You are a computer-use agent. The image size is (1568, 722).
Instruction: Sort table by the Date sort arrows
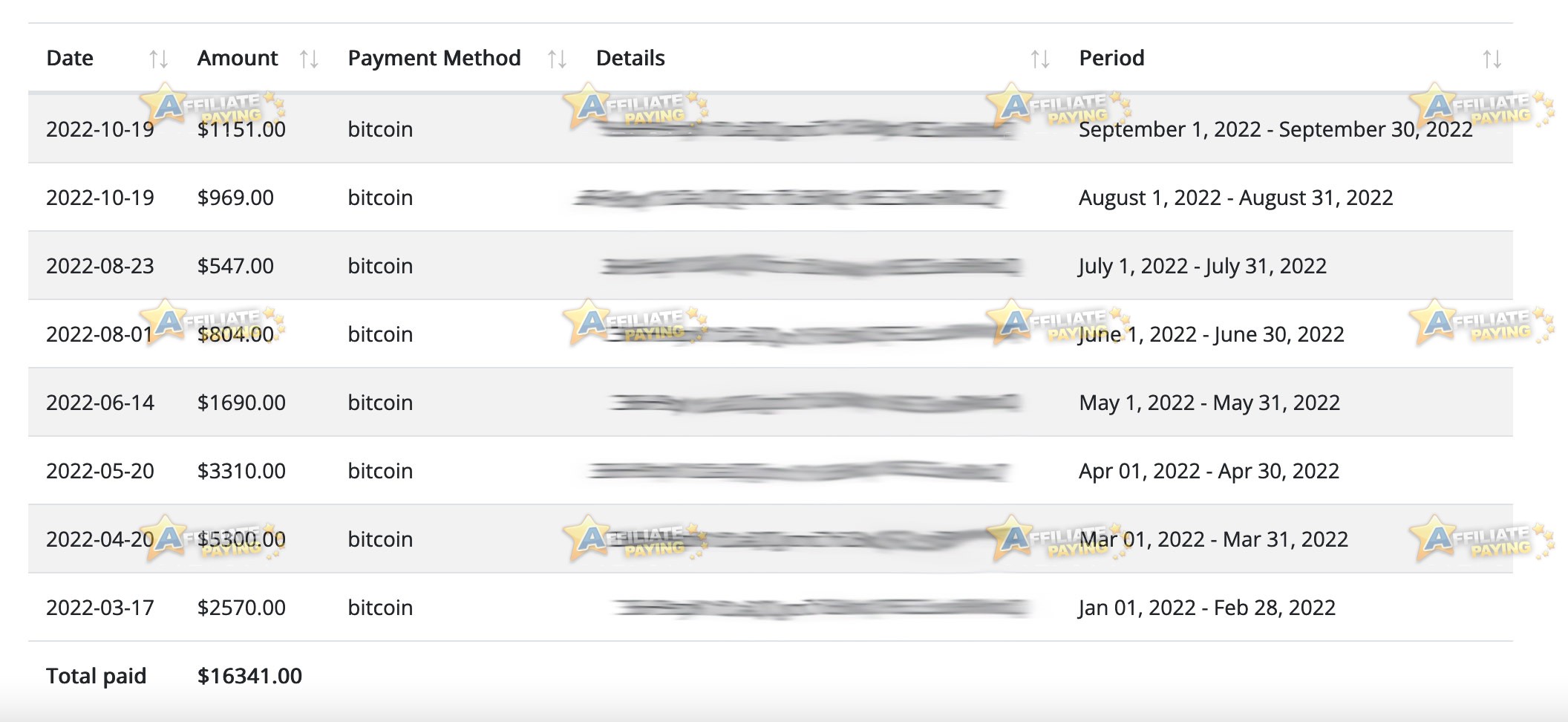pyautogui.click(x=158, y=59)
